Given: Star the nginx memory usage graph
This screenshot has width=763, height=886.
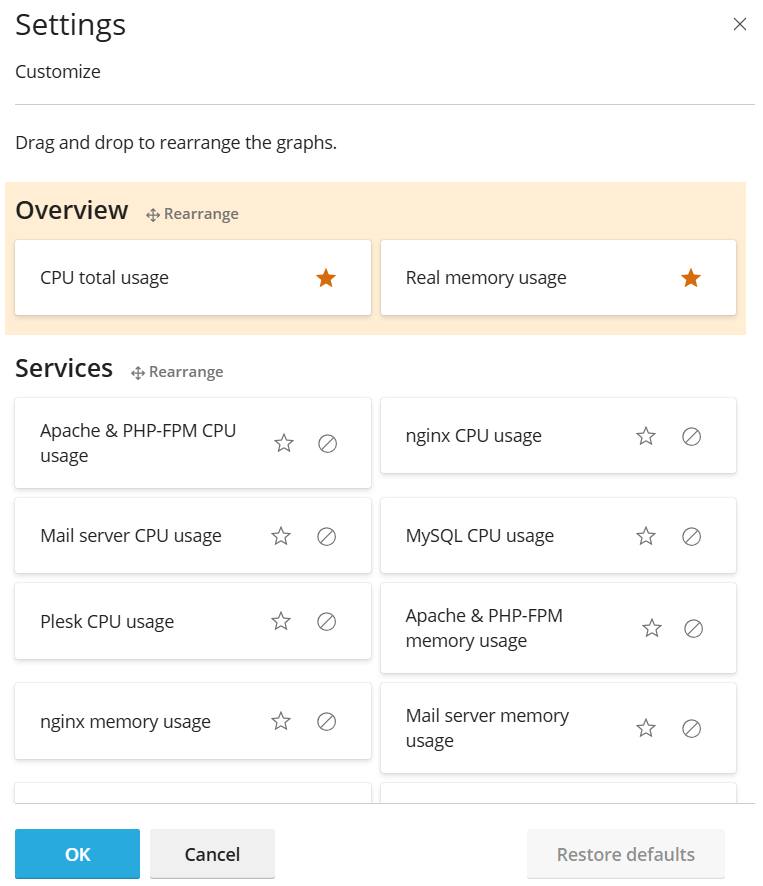Looking at the screenshot, I should (x=281, y=722).
